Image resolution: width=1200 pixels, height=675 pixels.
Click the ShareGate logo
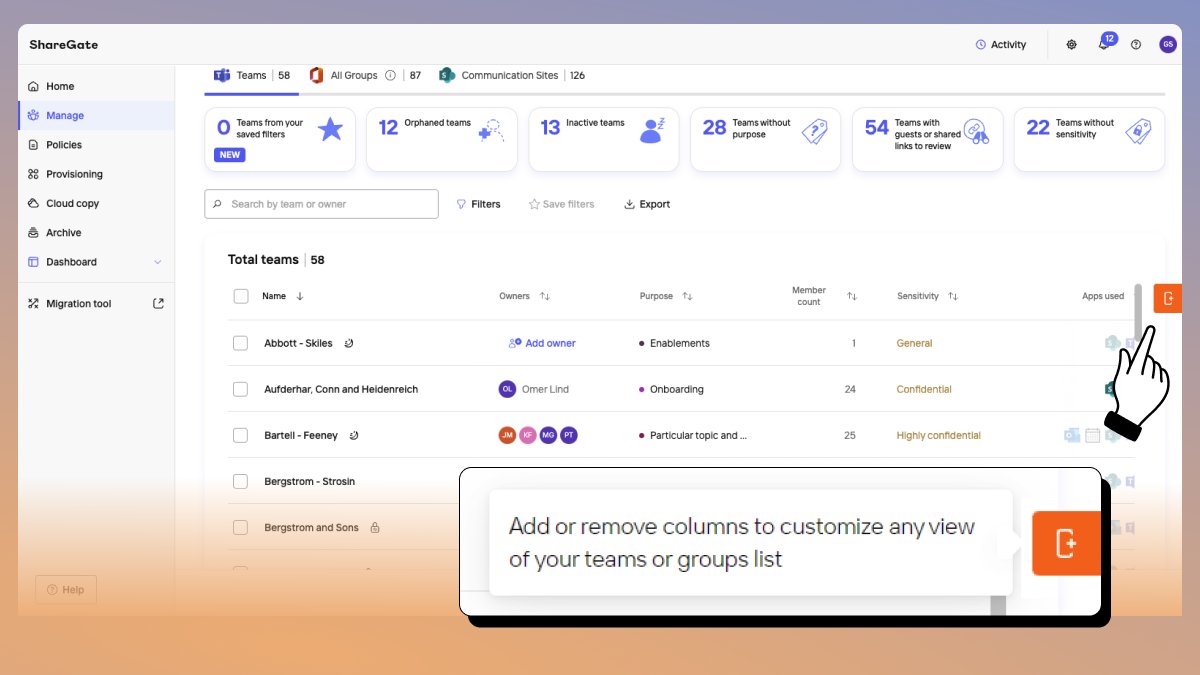64,45
